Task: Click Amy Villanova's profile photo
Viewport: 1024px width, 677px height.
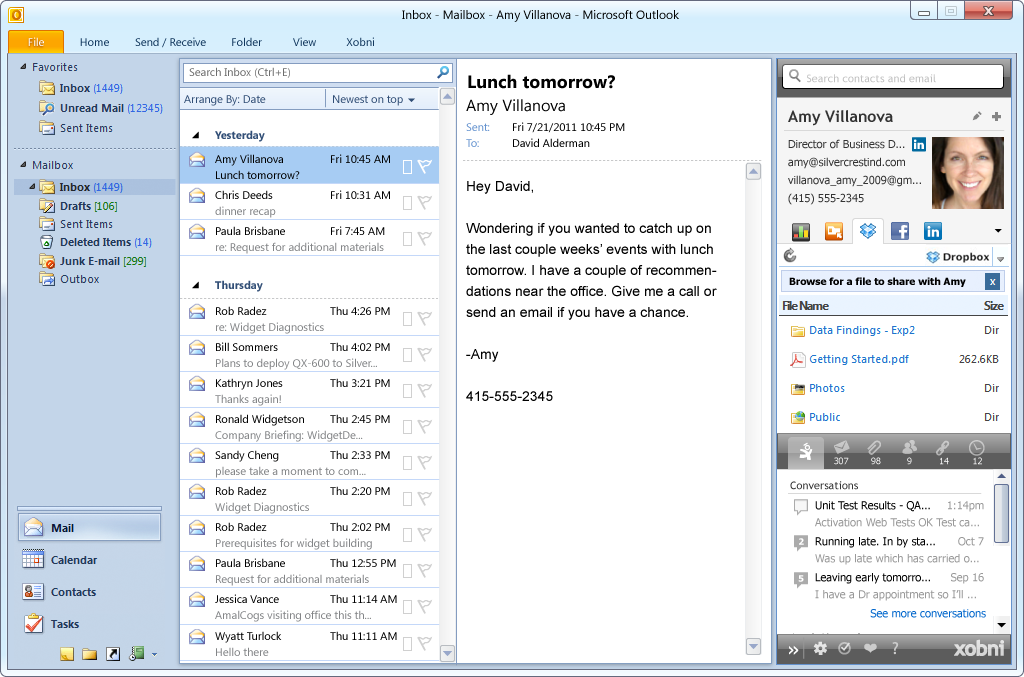Action: pos(968,173)
